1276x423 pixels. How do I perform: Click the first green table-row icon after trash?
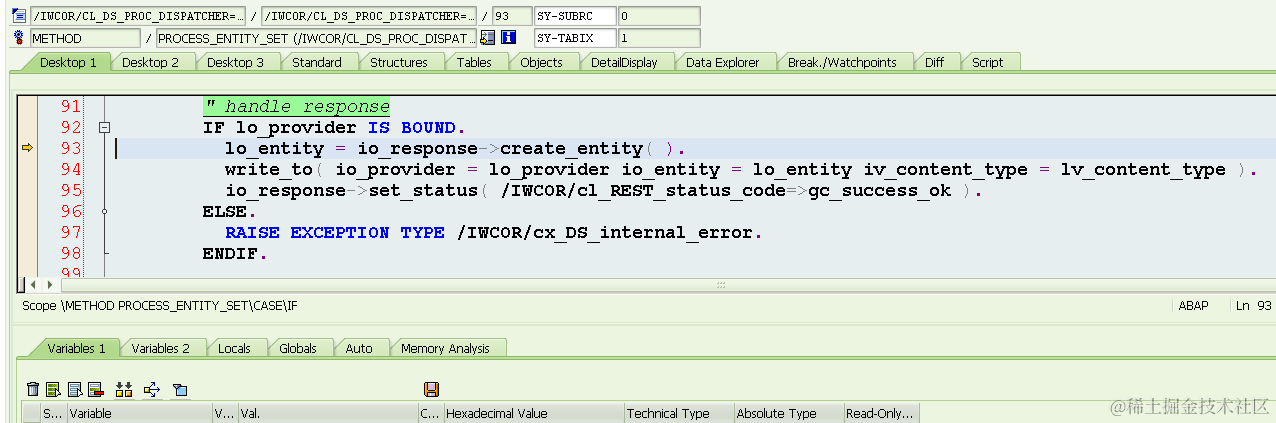click(53, 390)
